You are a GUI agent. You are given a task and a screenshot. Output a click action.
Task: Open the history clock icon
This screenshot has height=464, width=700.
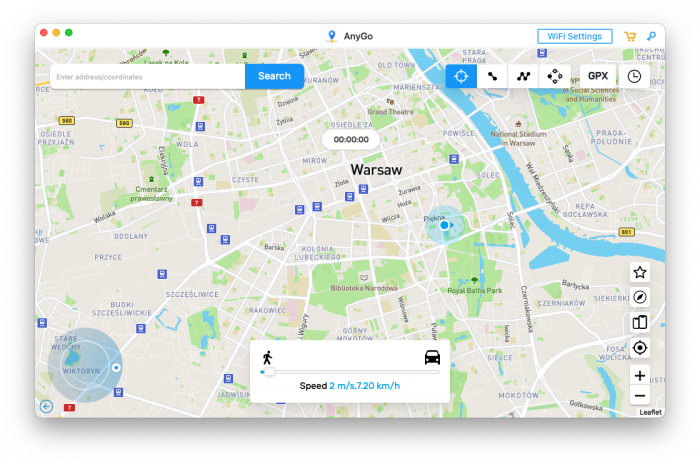tap(634, 76)
